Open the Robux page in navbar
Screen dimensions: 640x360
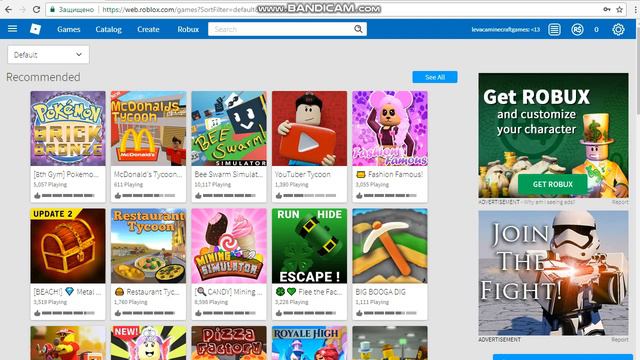pyautogui.click(x=188, y=29)
